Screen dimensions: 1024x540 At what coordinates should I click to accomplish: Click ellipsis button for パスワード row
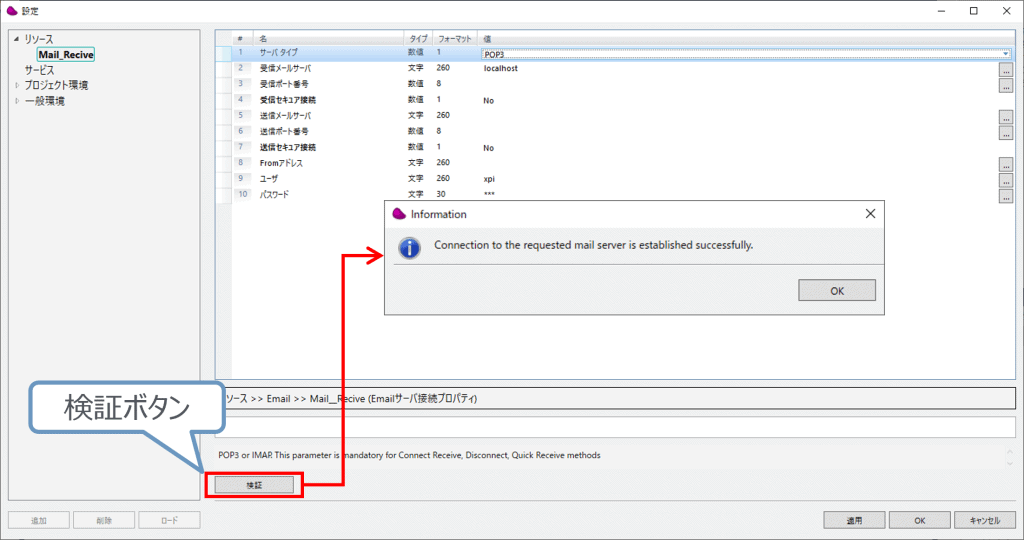pyautogui.click(x=1005, y=196)
